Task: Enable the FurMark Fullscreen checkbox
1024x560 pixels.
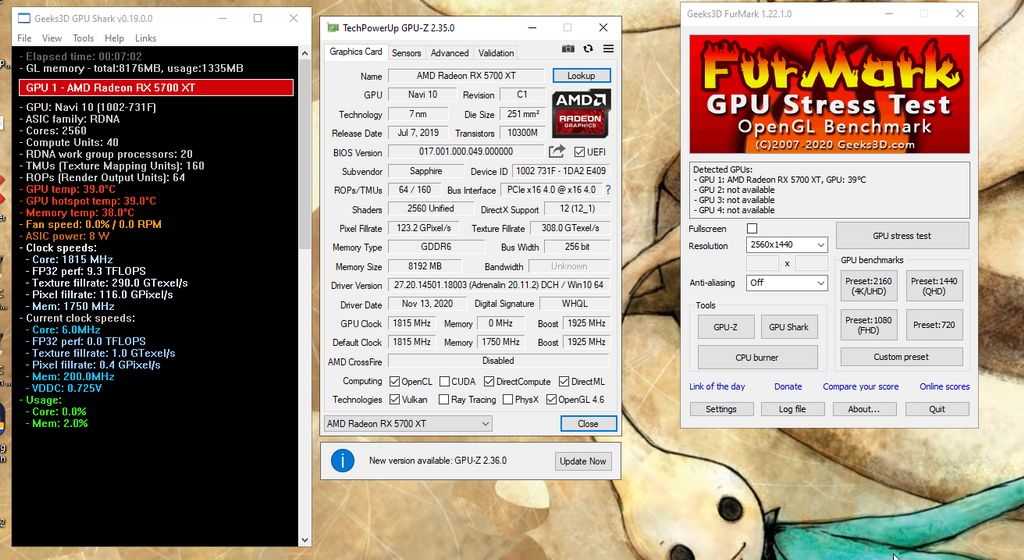Action: 752,228
